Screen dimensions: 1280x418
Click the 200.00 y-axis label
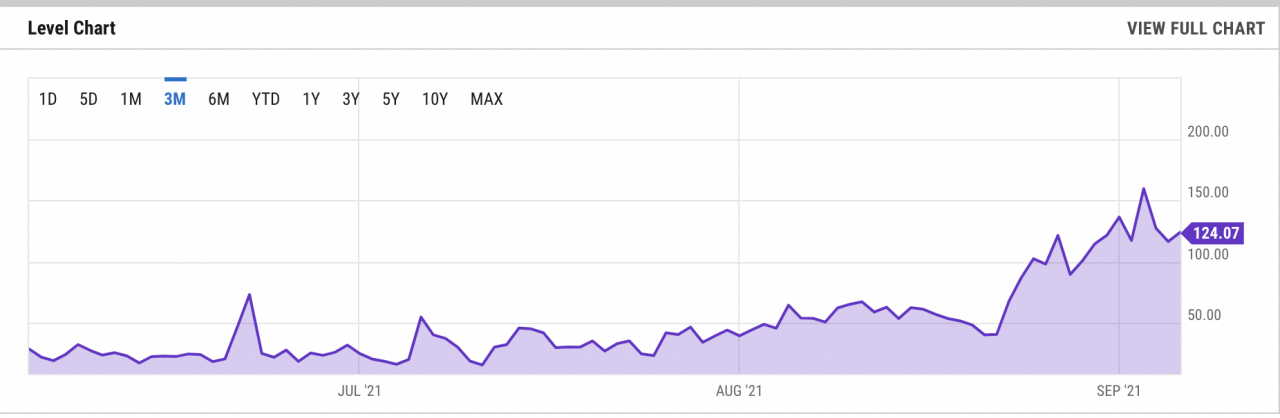[1209, 132]
